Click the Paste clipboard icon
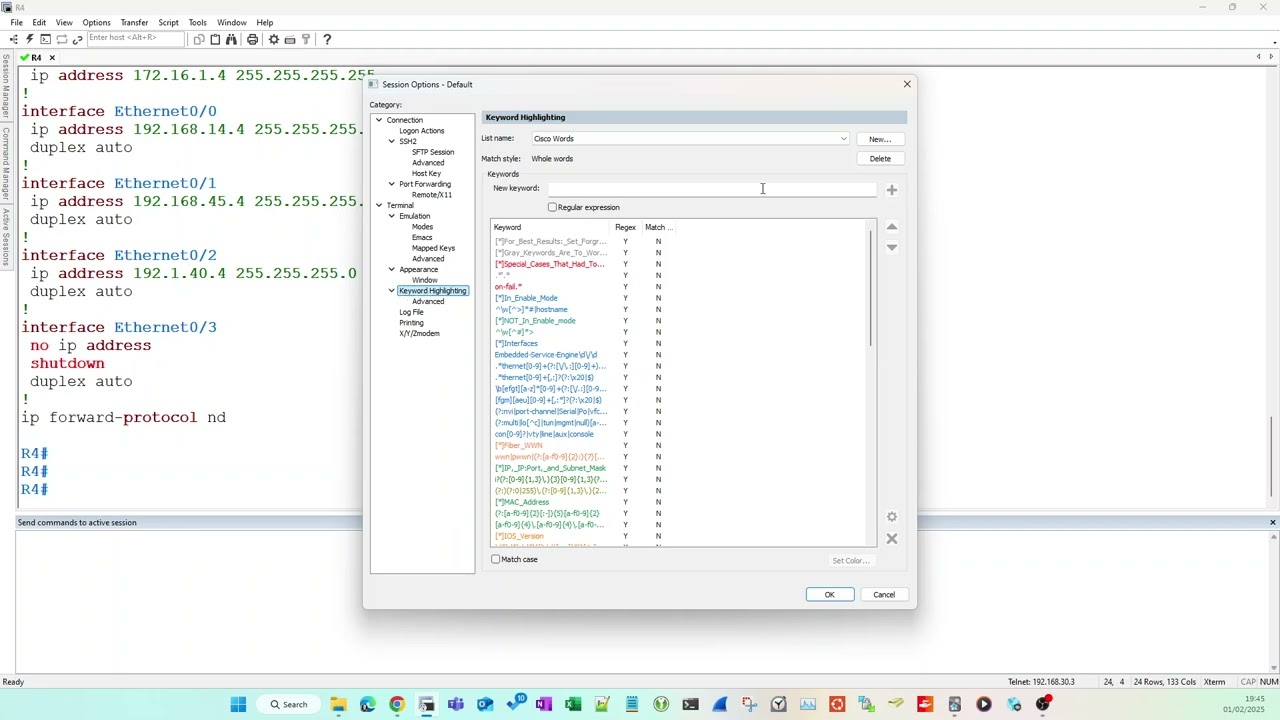Image resolution: width=1280 pixels, height=720 pixels. pos(215,39)
